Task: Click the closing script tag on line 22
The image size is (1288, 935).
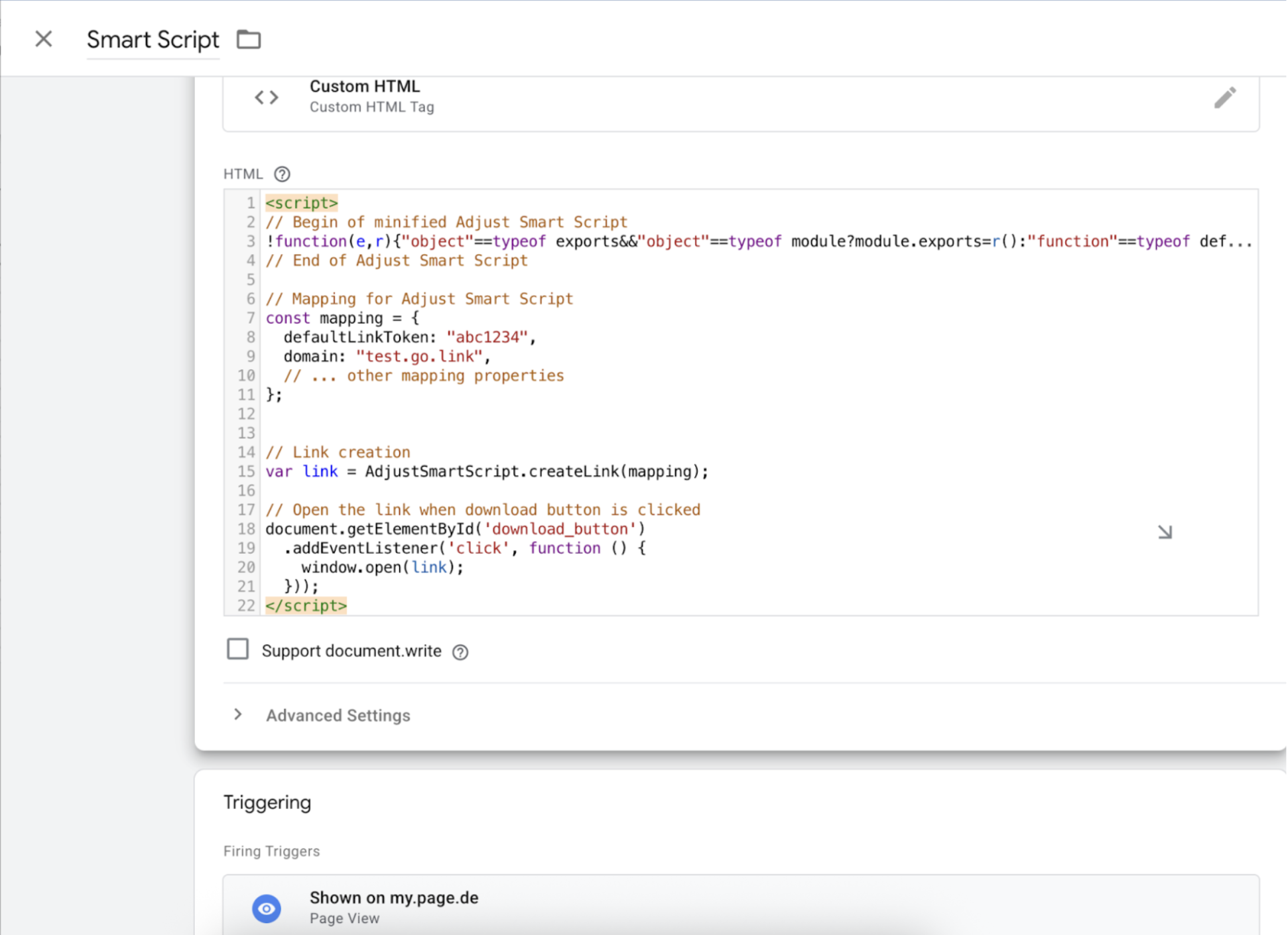Action: [306, 605]
